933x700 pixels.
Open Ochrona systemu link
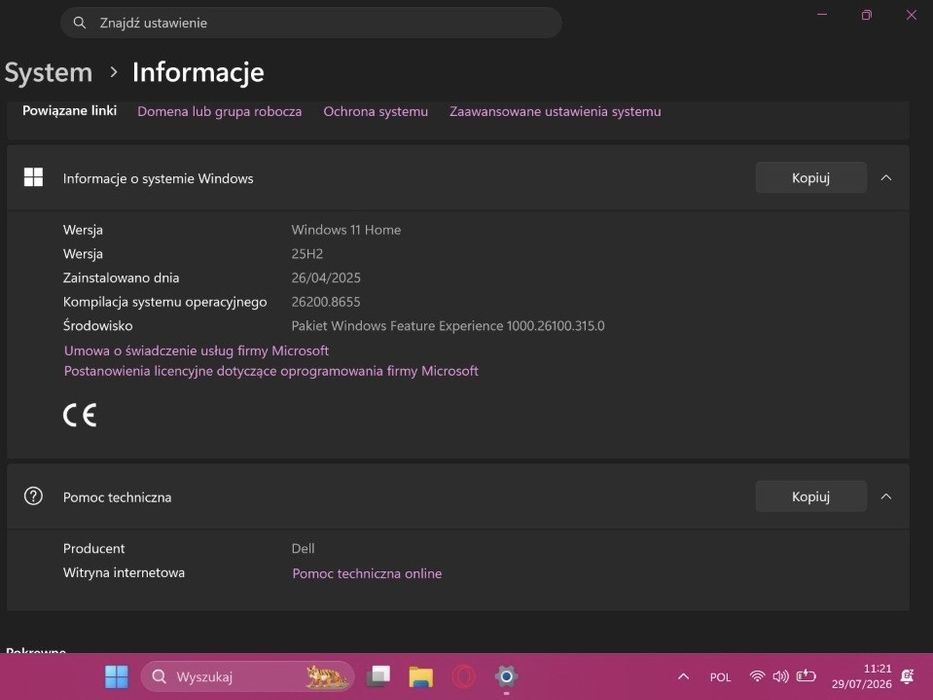click(375, 111)
